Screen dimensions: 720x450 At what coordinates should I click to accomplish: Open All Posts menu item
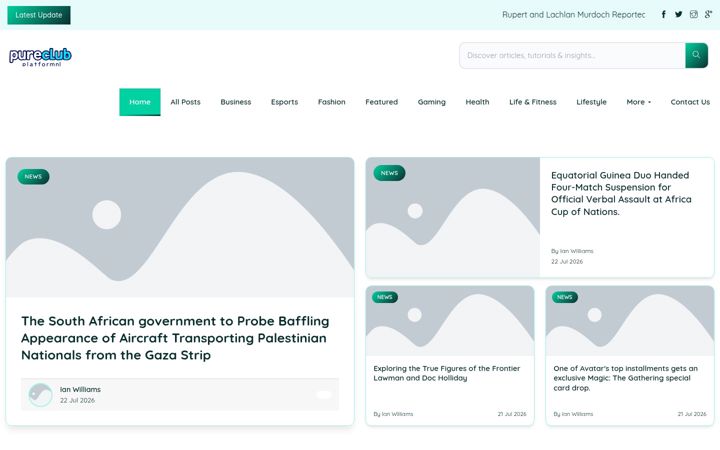(186, 102)
